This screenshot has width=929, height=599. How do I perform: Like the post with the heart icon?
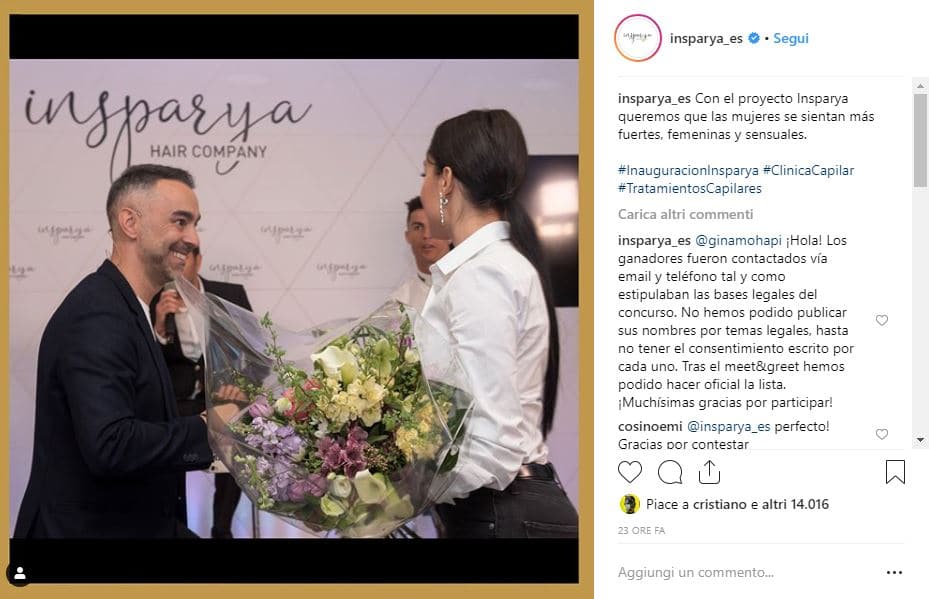tap(630, 472)
